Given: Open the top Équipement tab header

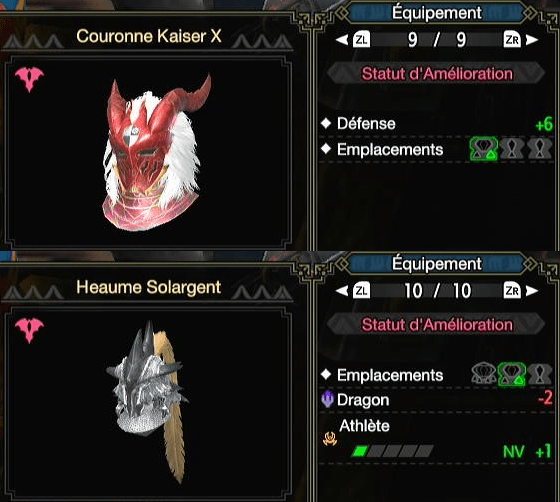Looking at the screenshot, I should pos(436,13).
